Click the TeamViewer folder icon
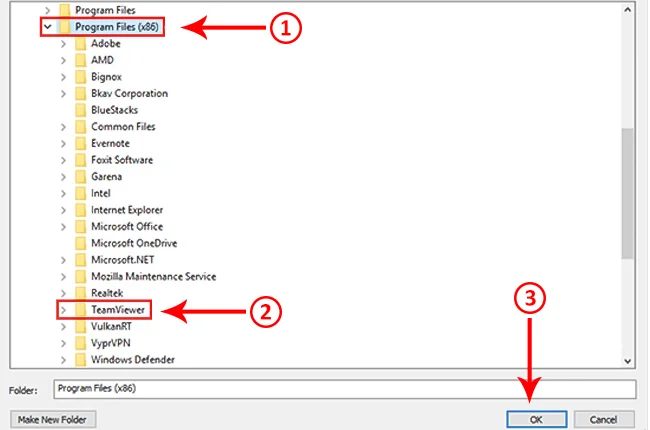This screenshot has width=650, height=430. 80,310
